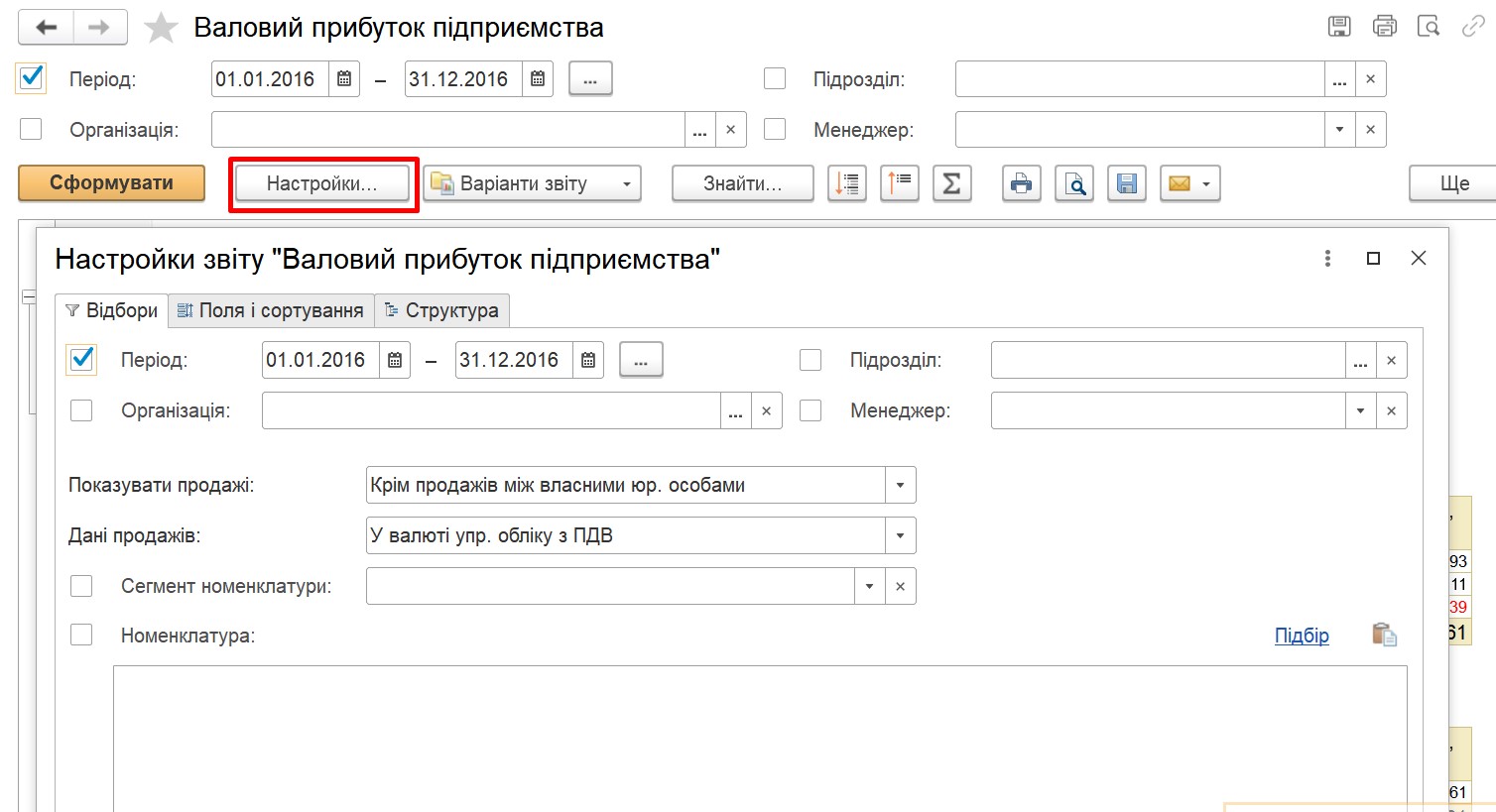Viewport: 1496px width, 812px height.
Task: Click Підбір link
Action: coord(1302,636)
